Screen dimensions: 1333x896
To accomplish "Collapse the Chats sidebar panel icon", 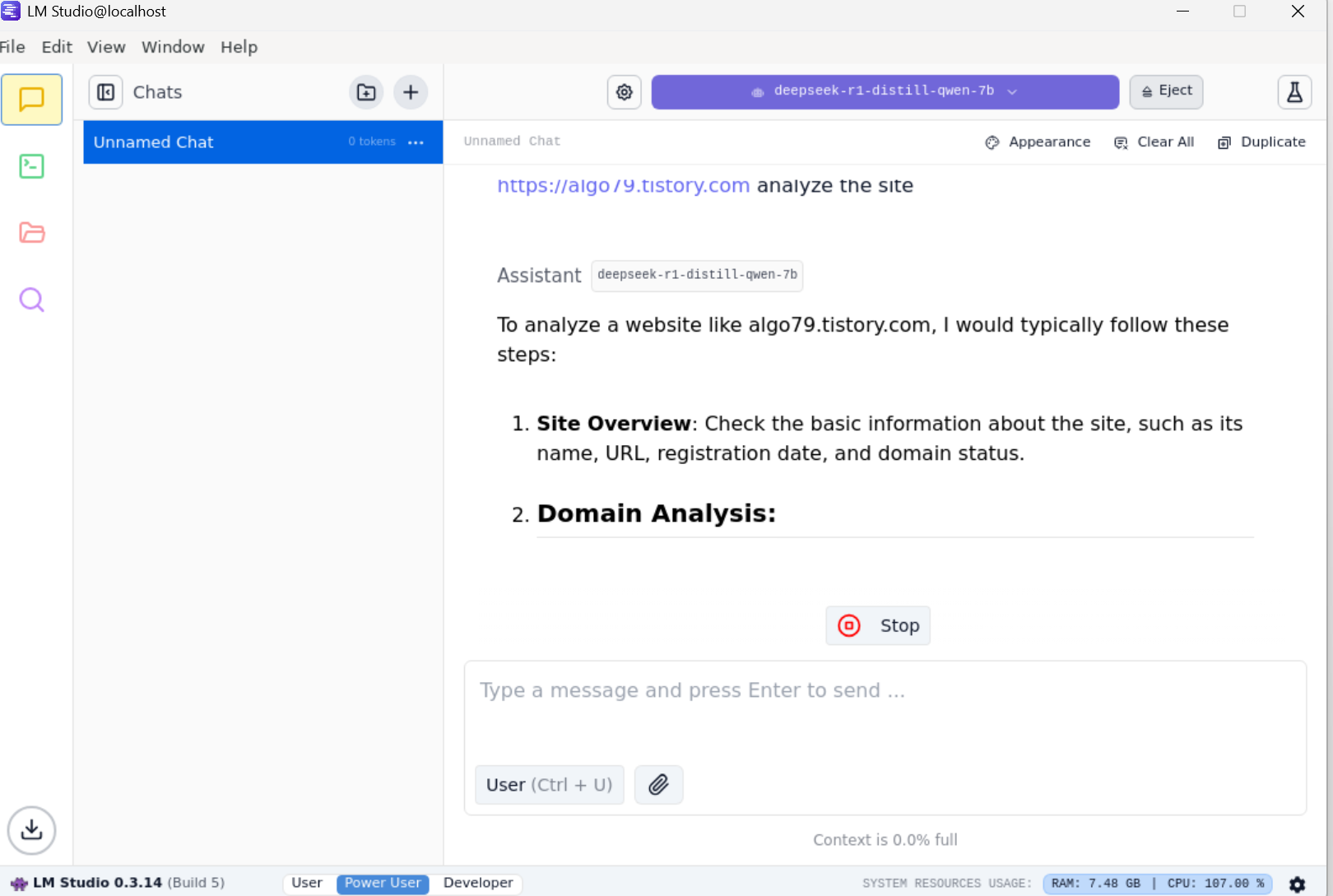I will pyautogui.click(x=106, y=92).
